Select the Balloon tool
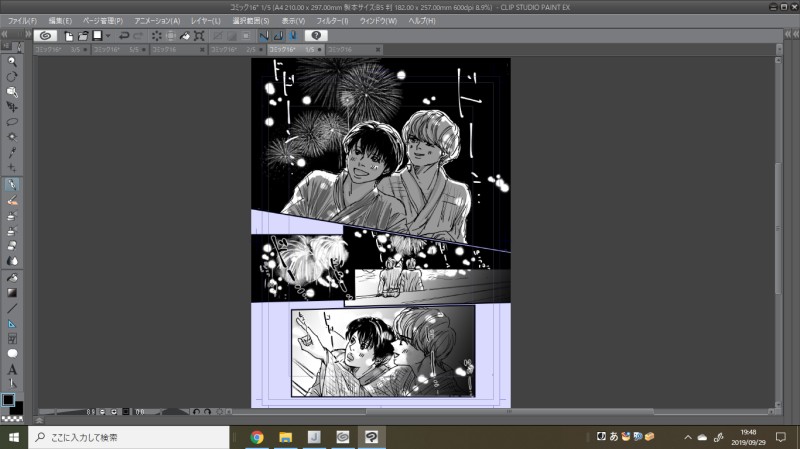The height and width of the screenshot is (449, 800). point(12,354)
